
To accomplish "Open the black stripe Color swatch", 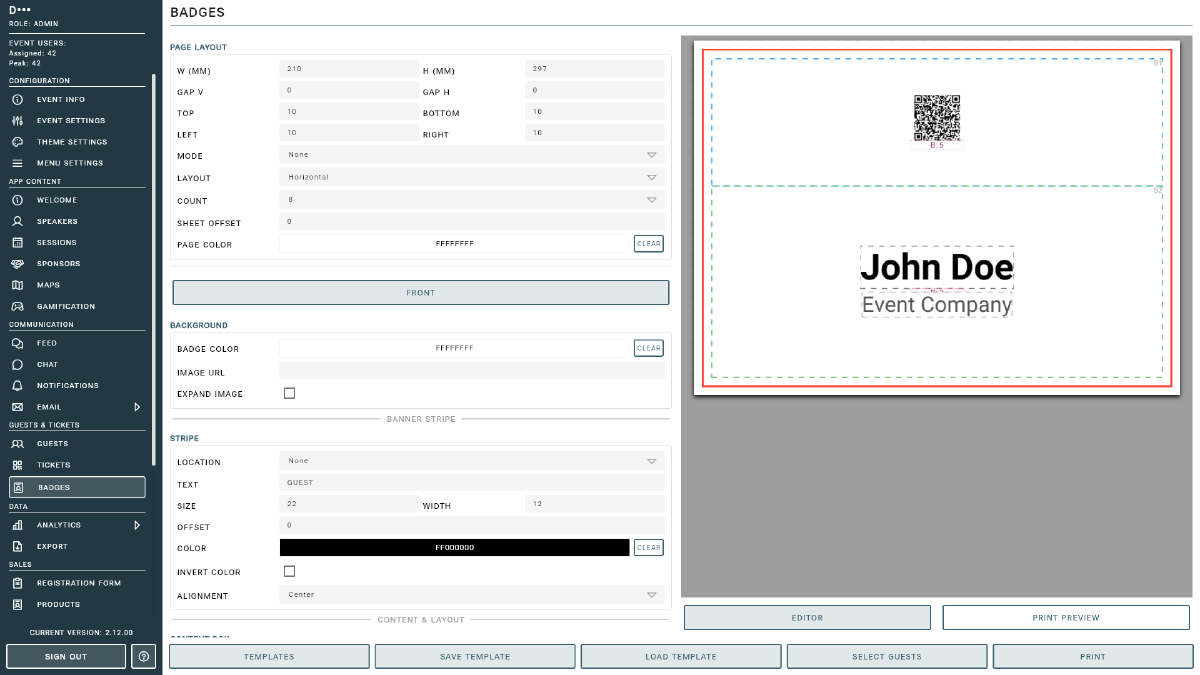I will 455,548.
